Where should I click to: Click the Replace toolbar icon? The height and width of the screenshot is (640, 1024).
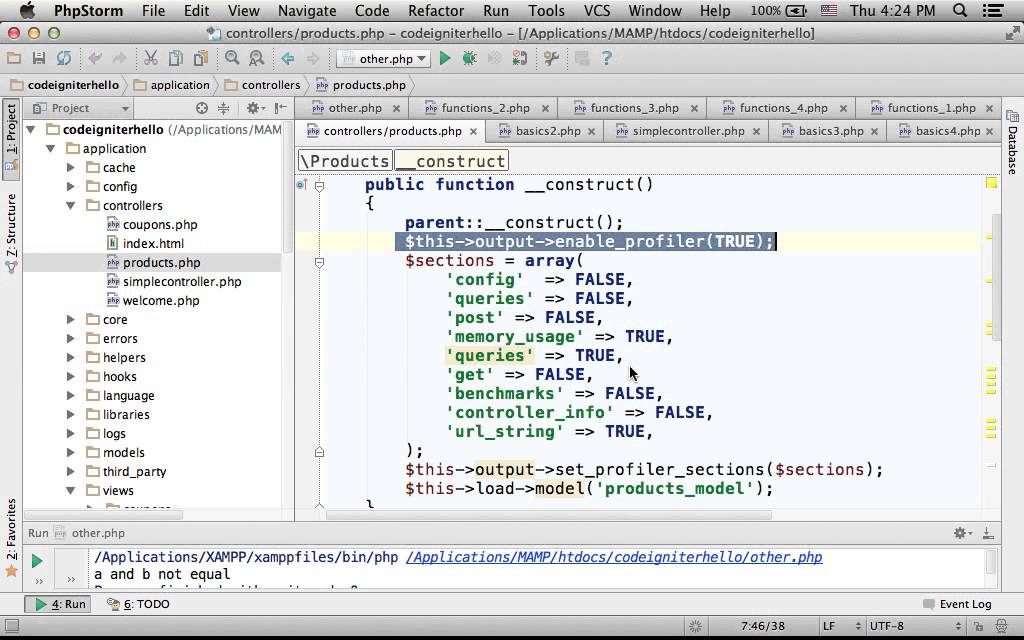257,59
